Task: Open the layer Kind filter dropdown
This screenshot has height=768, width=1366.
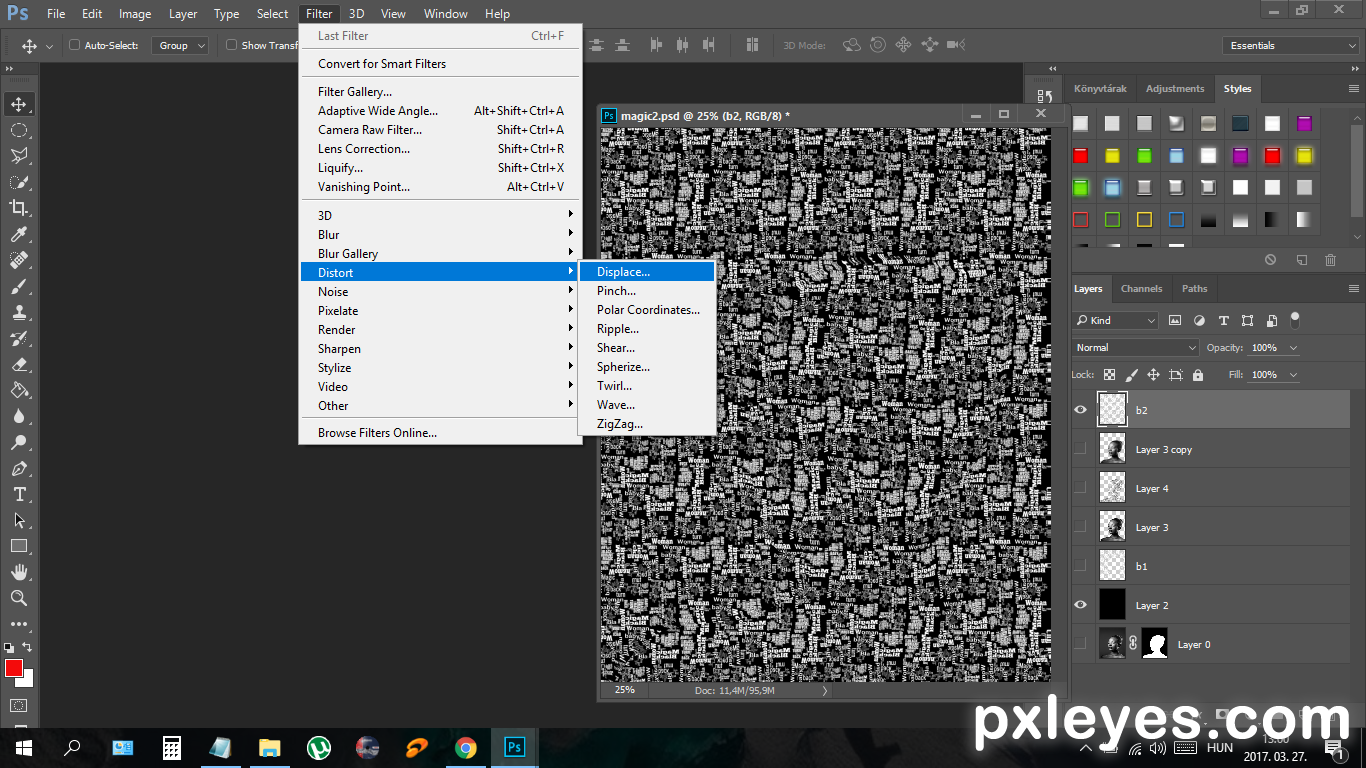Action: point(1116,320)
